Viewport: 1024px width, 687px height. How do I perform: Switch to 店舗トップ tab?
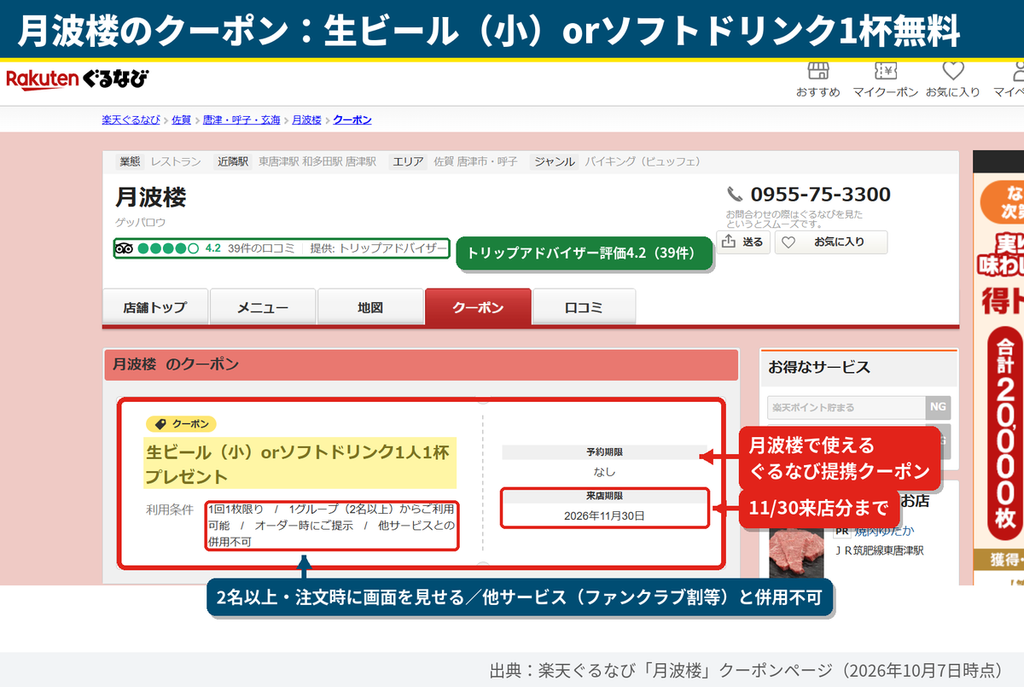155,306
